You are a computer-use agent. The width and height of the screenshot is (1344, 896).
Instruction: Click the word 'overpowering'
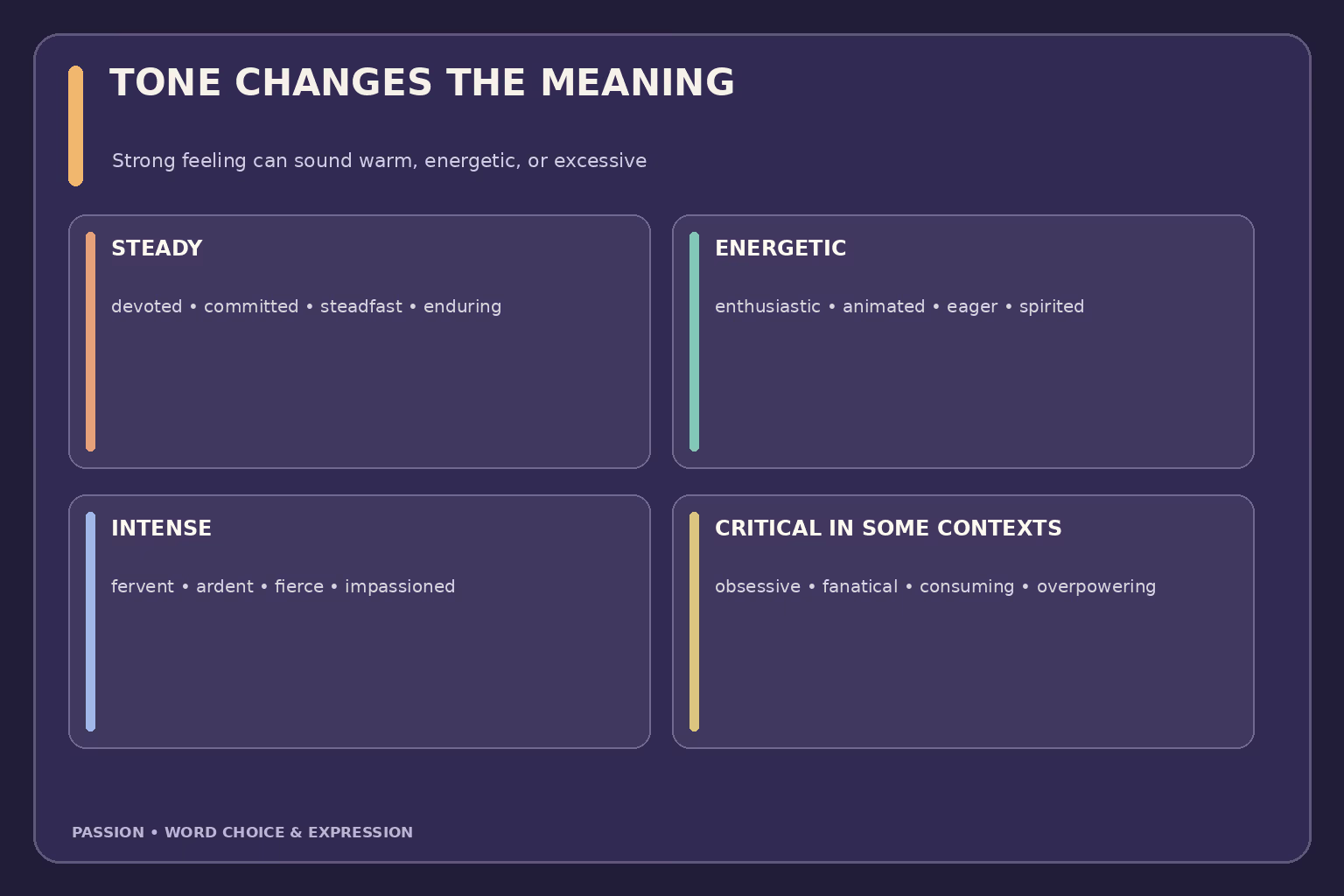(1096, 587)
